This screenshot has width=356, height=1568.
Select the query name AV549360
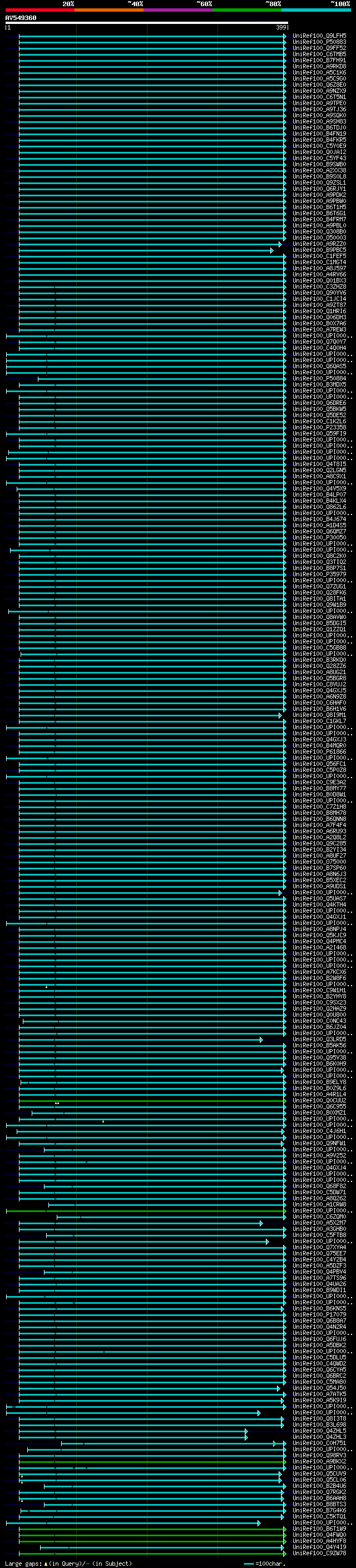pos(21,18)
